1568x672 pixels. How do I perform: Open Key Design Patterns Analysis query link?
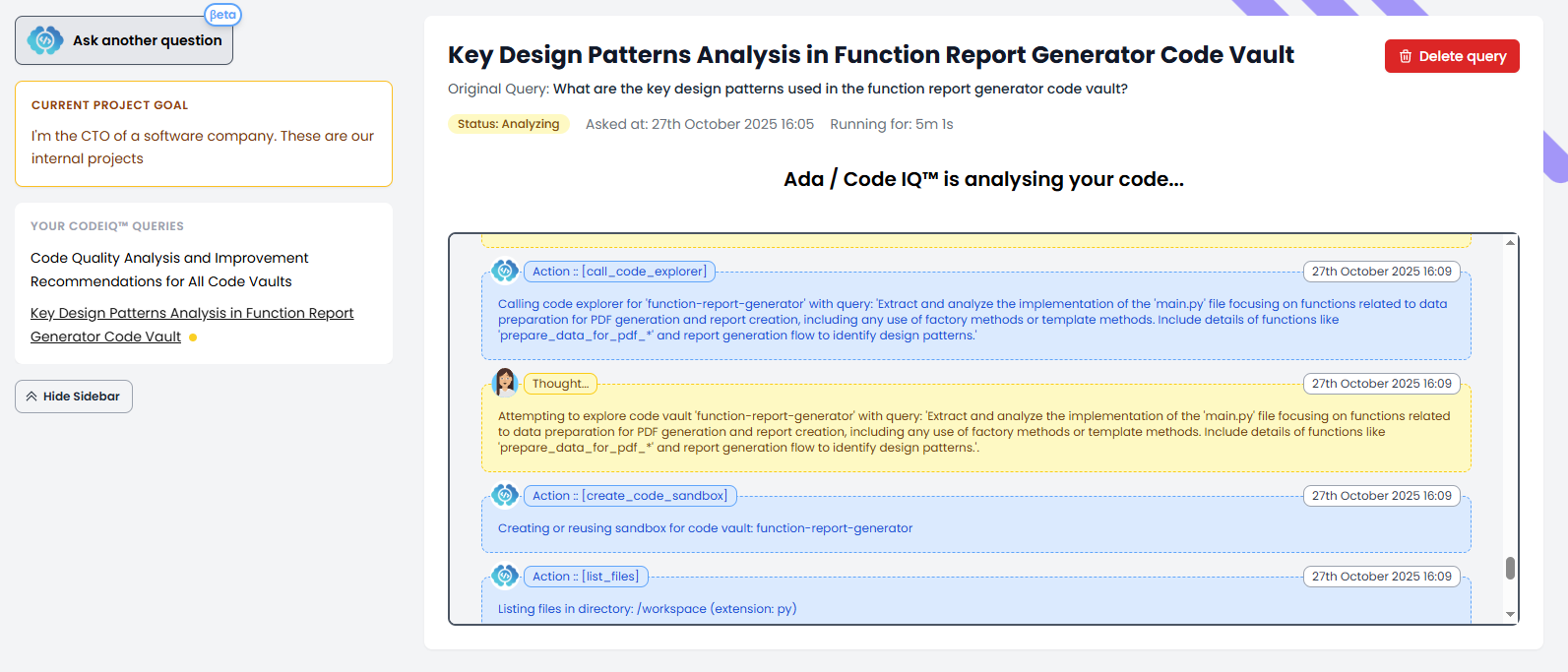pos(191,324)
